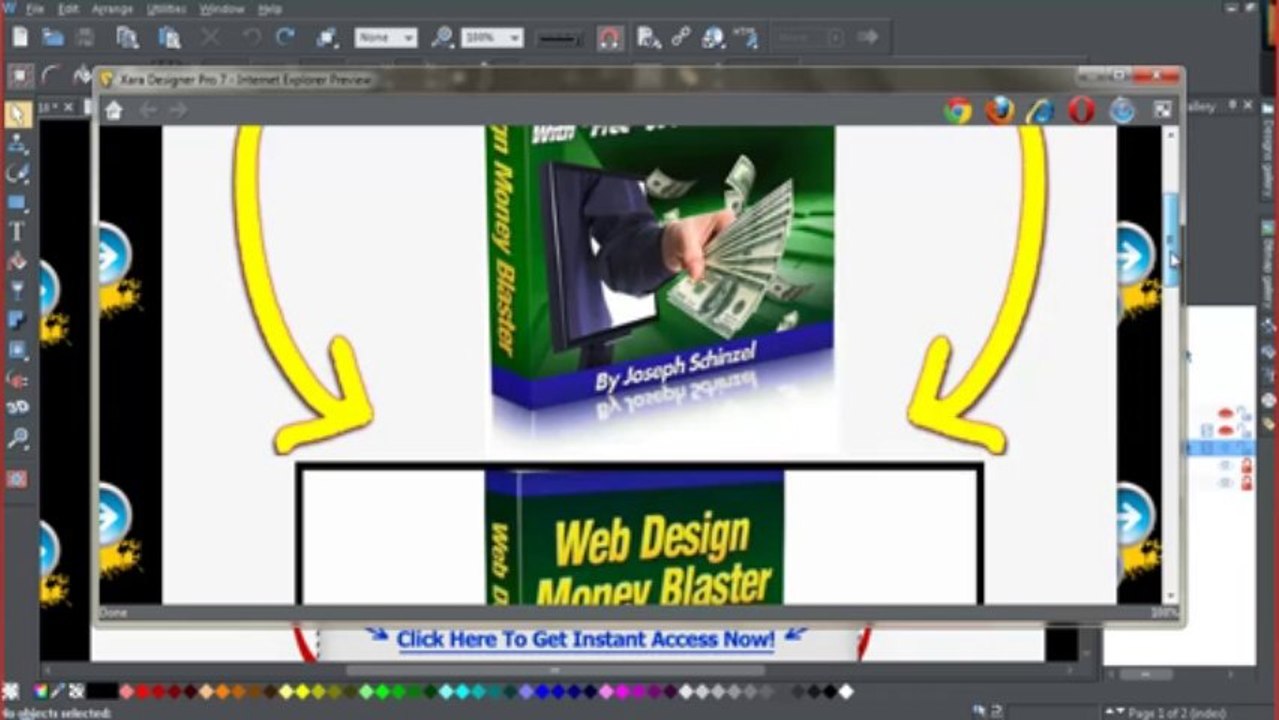Click the export HTML icon in the toolbar
This screenshot has width=1279, height=720.
point(746,38)
